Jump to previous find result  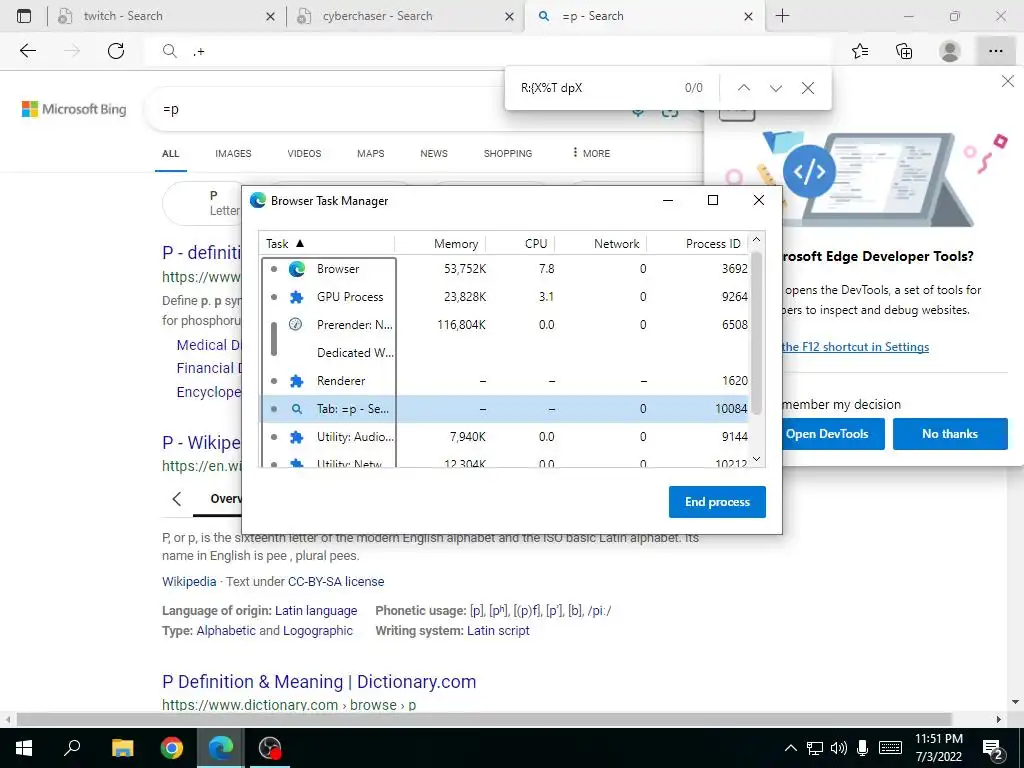coord(744,88)
